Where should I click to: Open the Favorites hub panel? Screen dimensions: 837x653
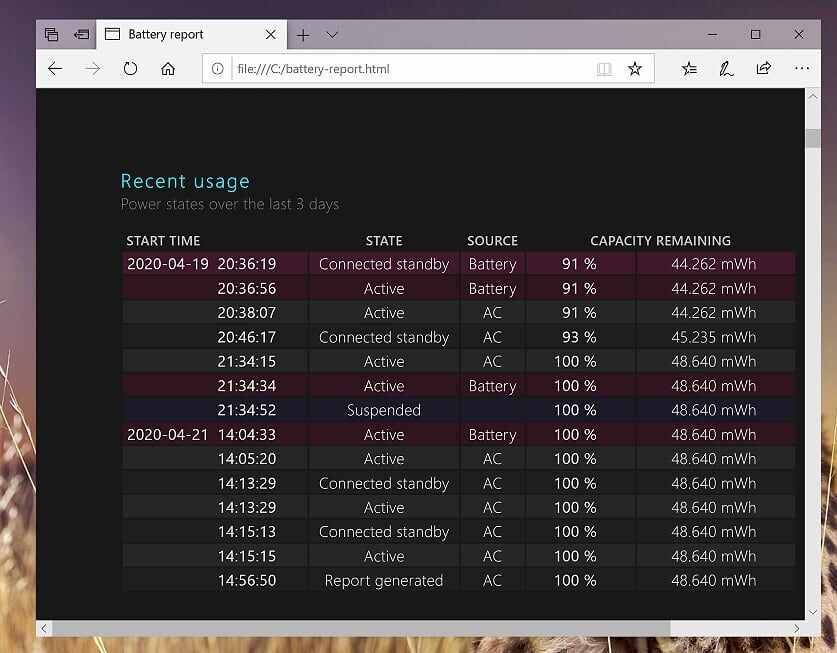coord(689,69)
